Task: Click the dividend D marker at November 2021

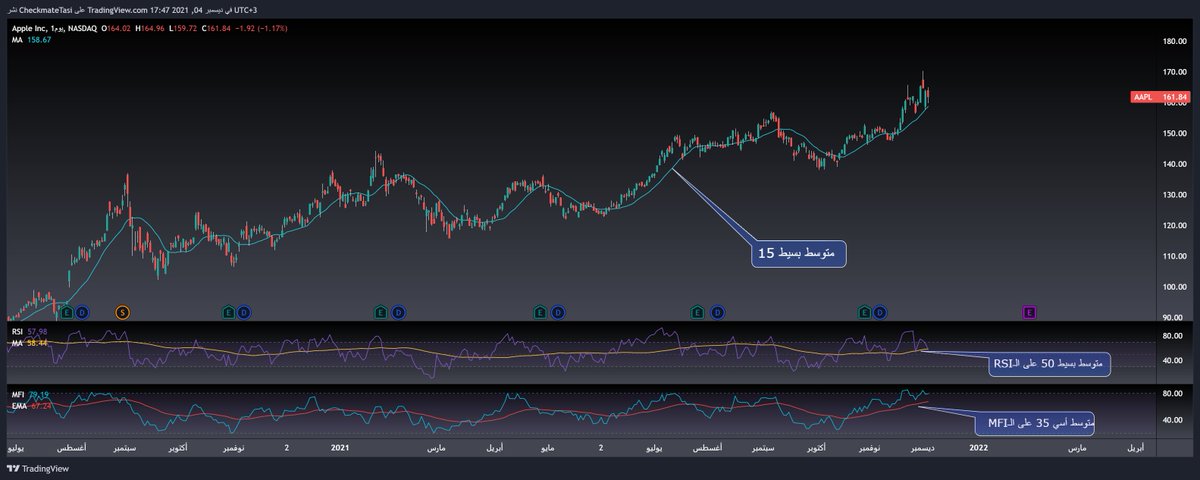Action: (x=879, y=313)
